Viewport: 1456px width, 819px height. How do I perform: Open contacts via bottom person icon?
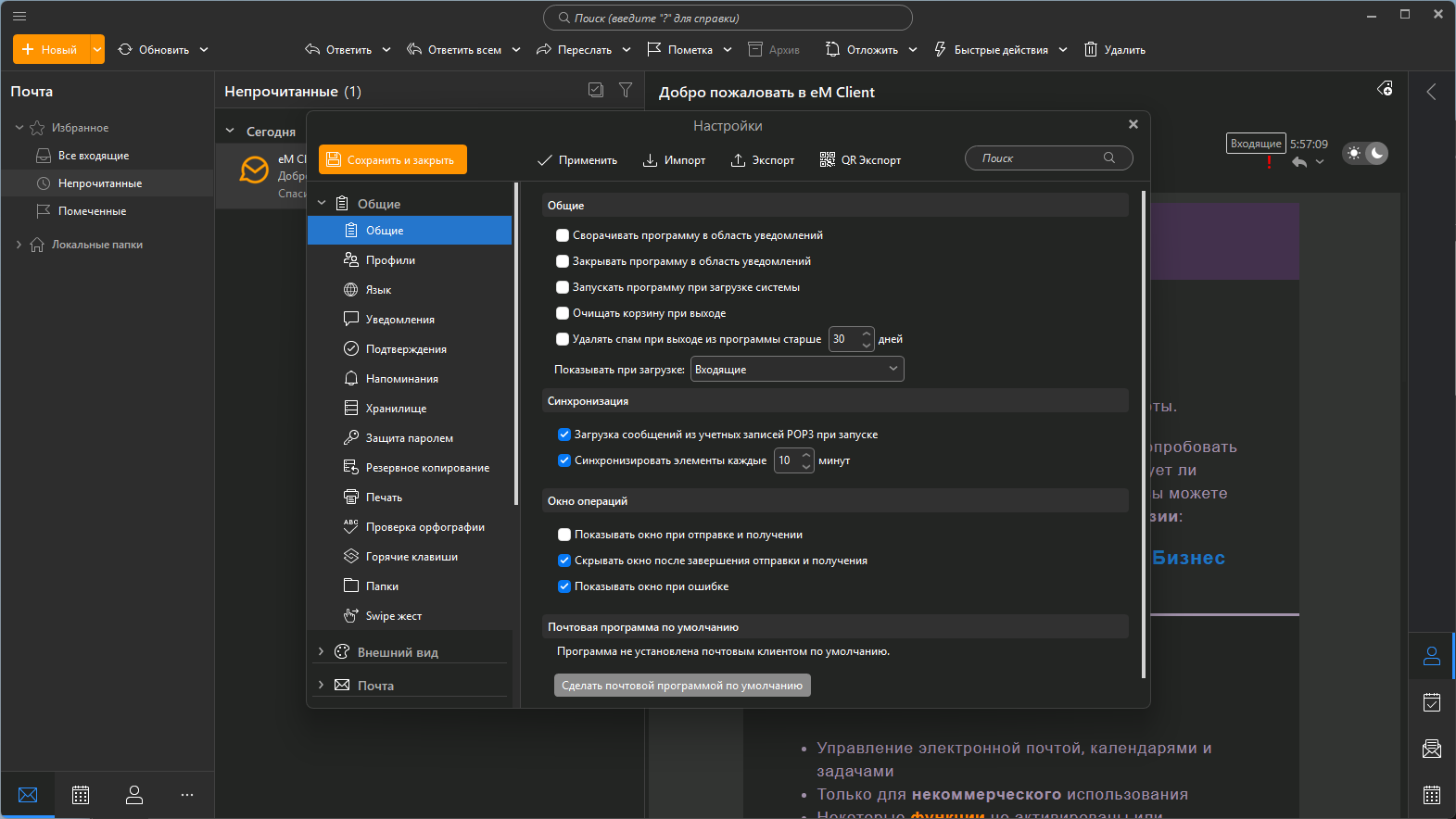pos(134,795)
